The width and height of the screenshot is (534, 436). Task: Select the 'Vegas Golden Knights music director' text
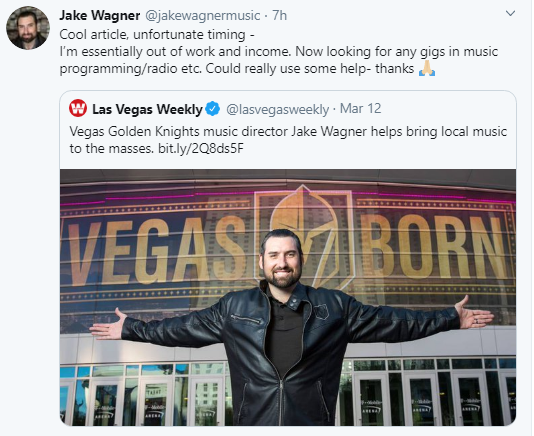pos(178,131)
